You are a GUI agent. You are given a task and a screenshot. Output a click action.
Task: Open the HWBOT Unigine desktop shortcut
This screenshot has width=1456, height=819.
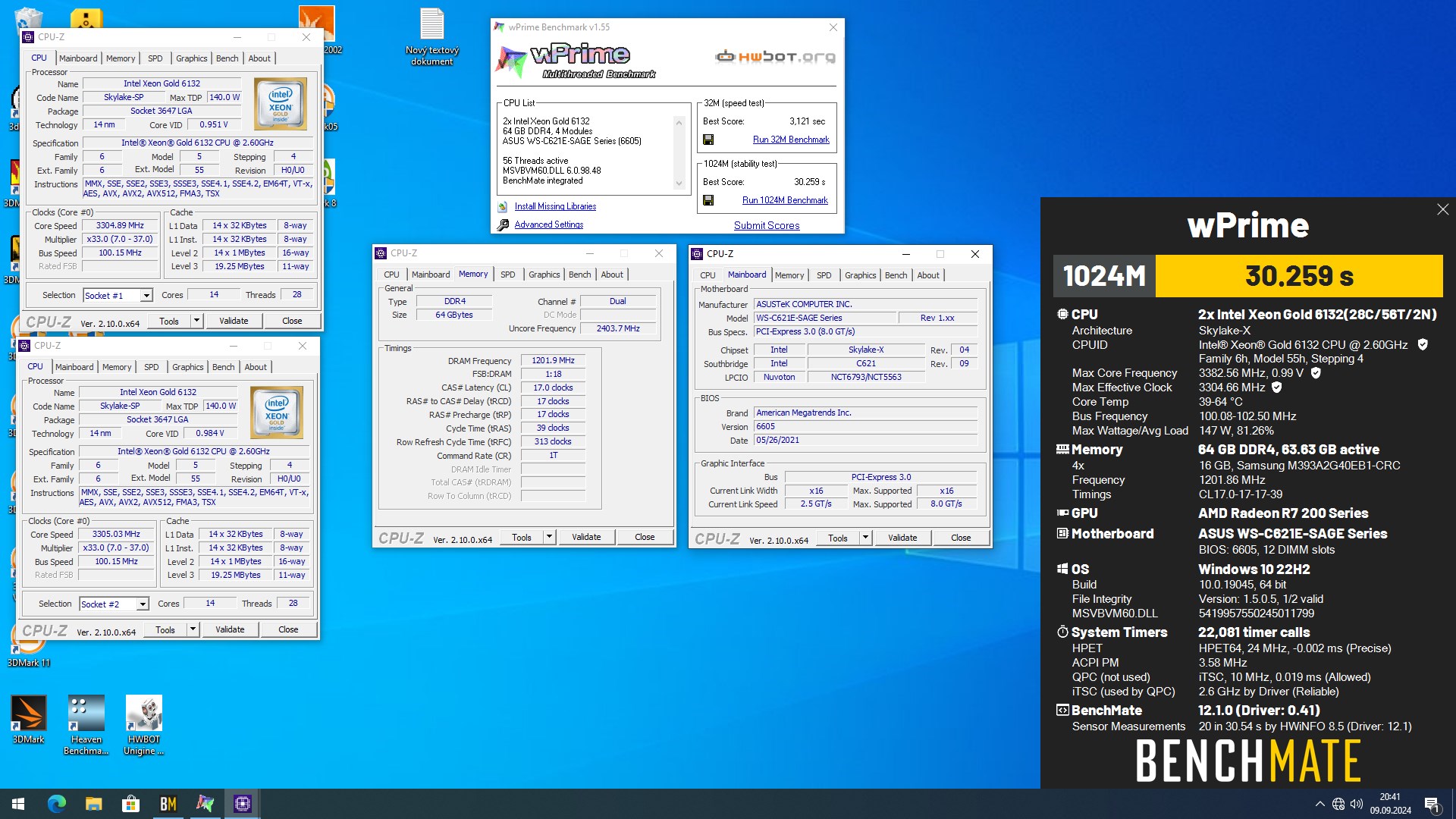coord(144,725)
